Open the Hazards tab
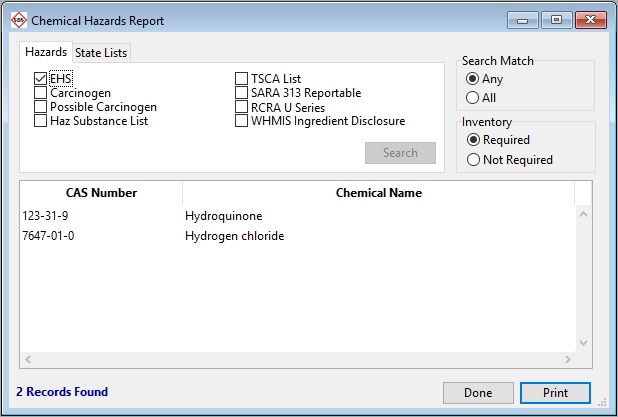This screenshot has width=618, height=417. click(x=46, y=52)
